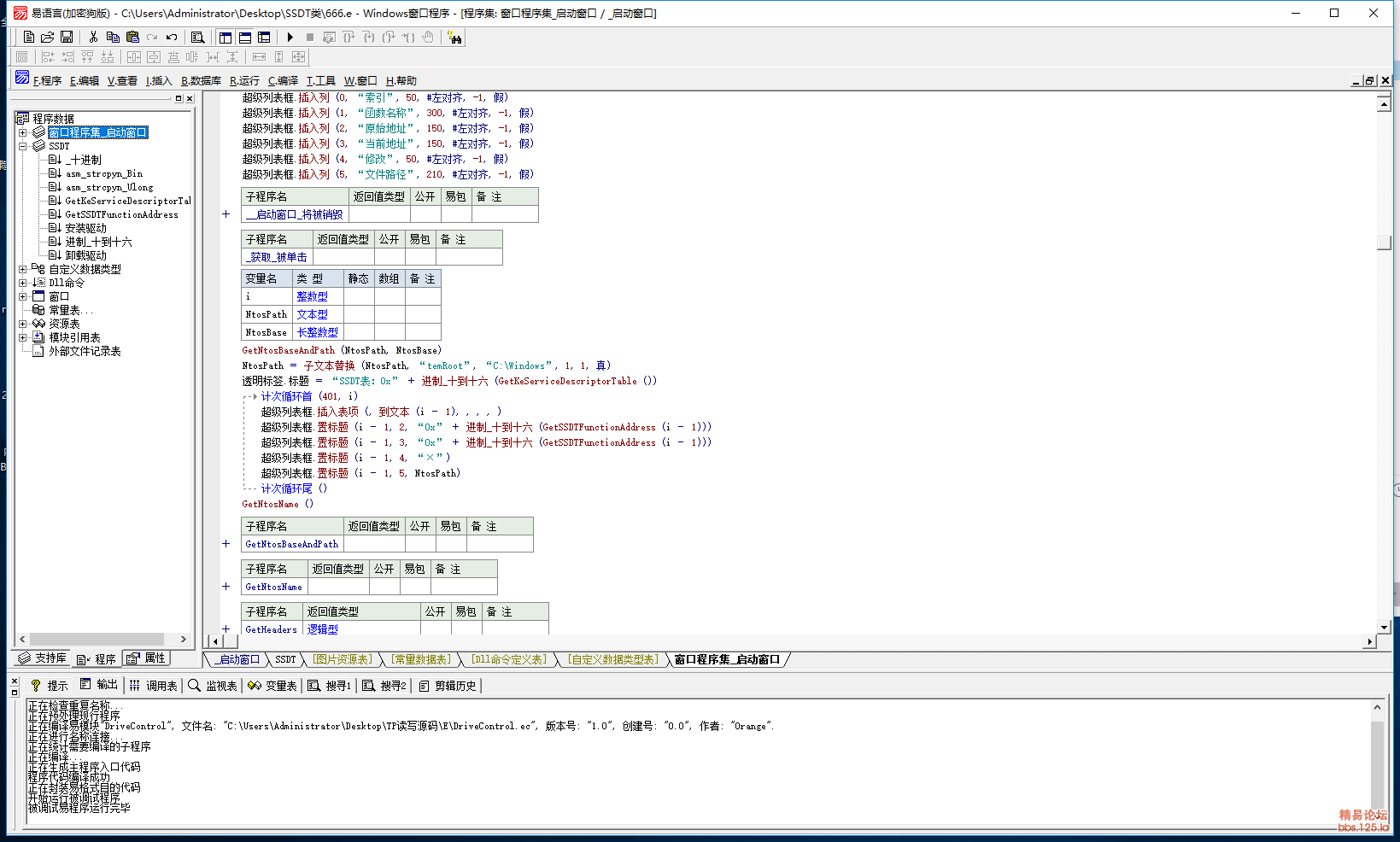Show the 调用表 tab
Viewport: 1400px width, 842px height.
153,685
